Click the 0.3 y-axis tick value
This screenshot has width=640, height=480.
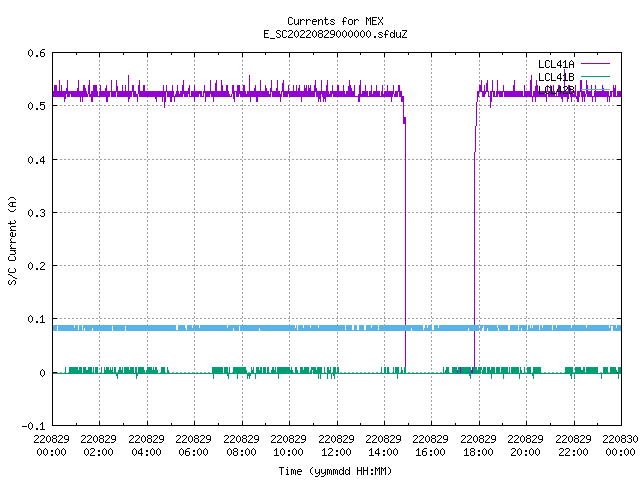point(36,213)
